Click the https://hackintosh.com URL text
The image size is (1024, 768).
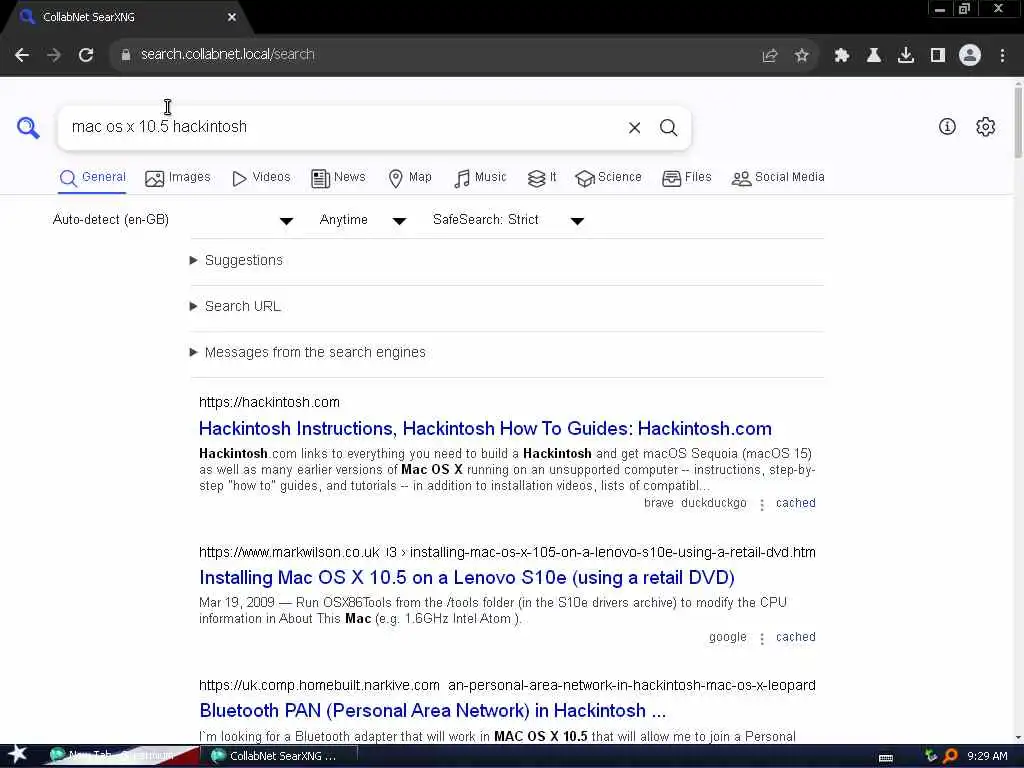click(x=269, y=402)
